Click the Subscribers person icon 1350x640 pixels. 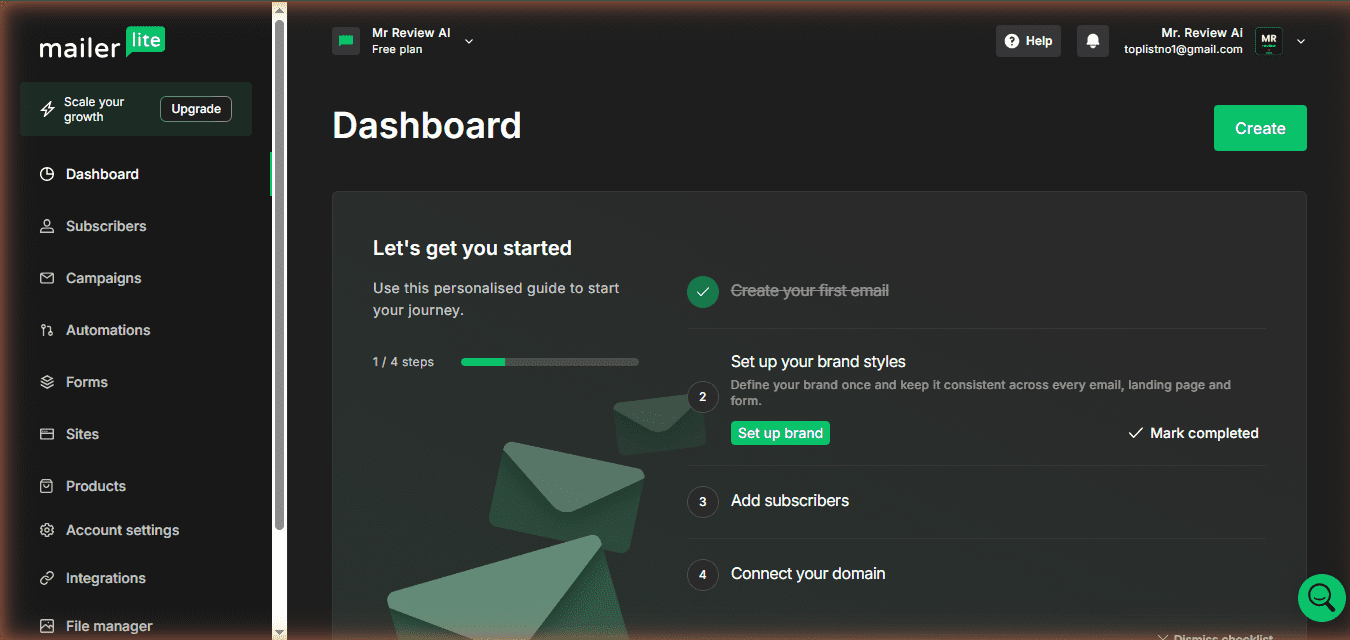click(x=47, y=226)
